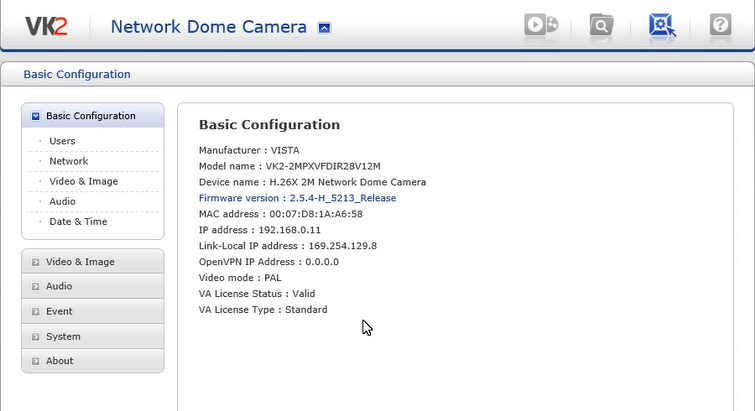This screenshot has height=411, width=755.
Task: Click the VA License Type : Standard line
Action: pos(263,309)
